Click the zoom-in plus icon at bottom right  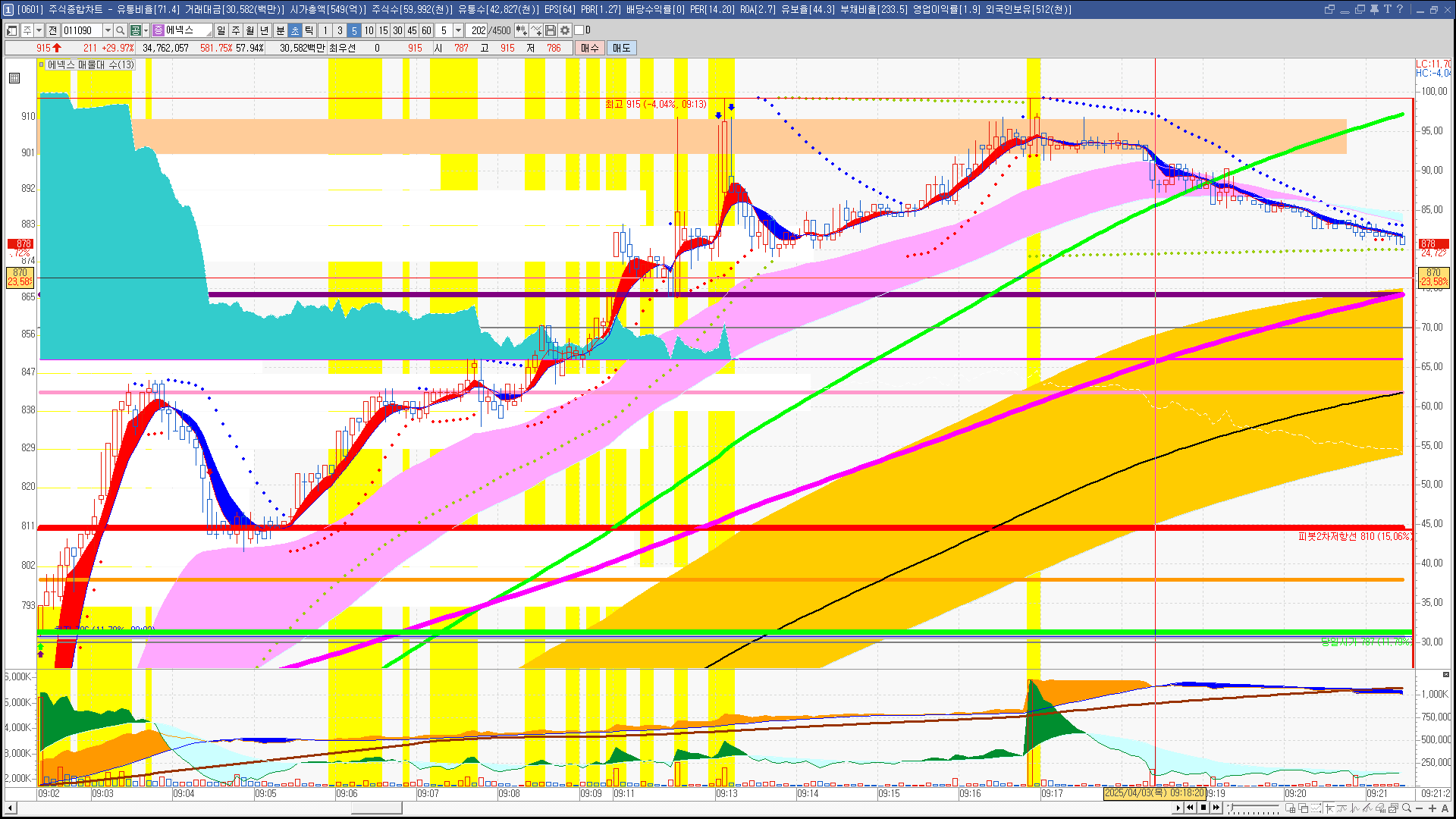click(x=1432, y=808)
